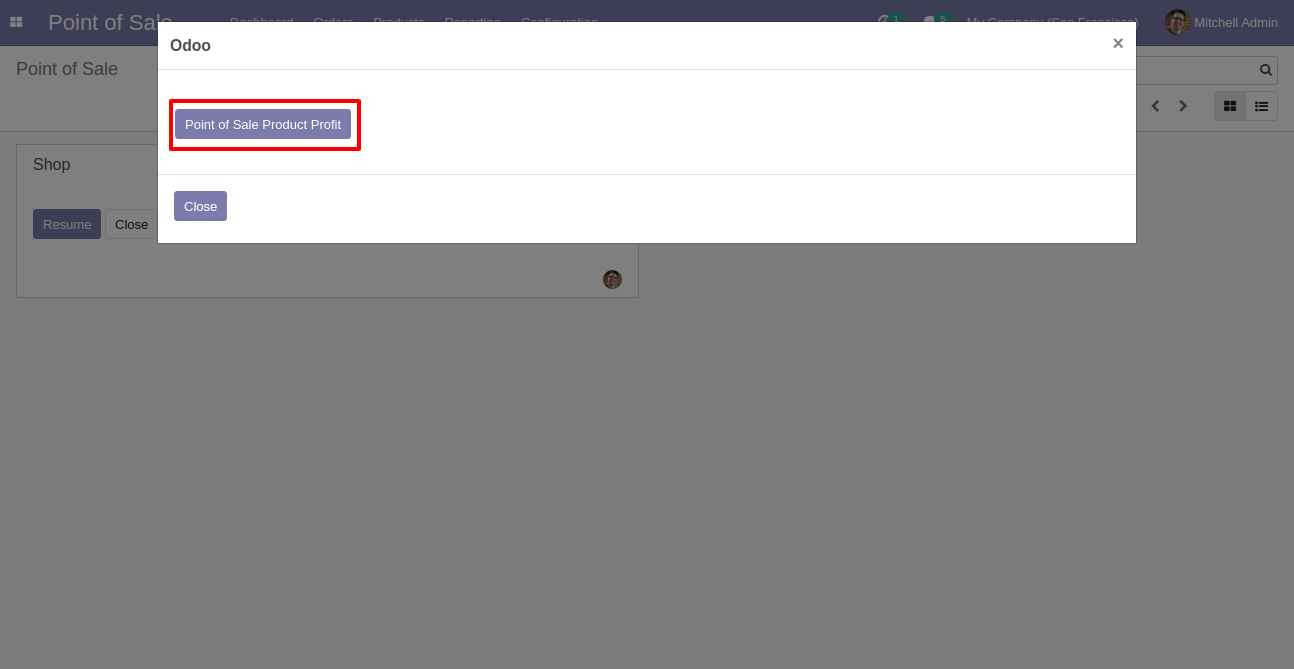
Task: Click the Point of Sale navbar title
Action: pyautogui.click(x=110, y=22)
